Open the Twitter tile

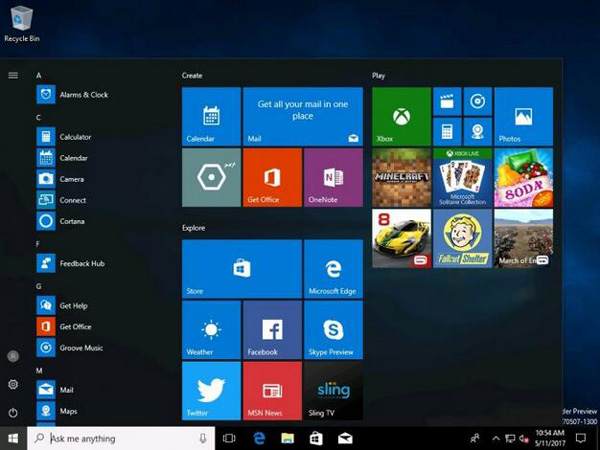(211, 391)
